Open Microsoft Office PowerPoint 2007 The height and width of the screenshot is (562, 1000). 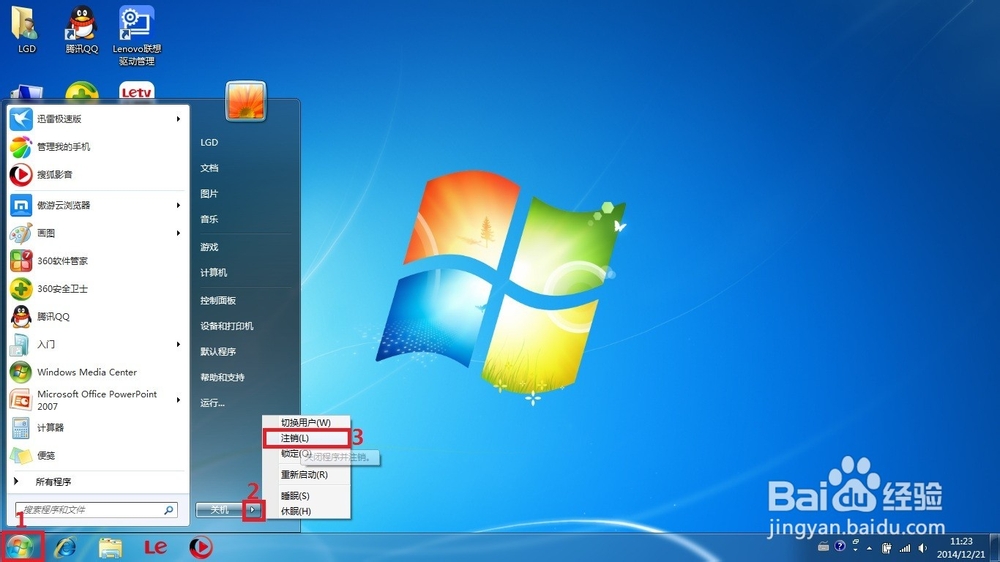98,400
